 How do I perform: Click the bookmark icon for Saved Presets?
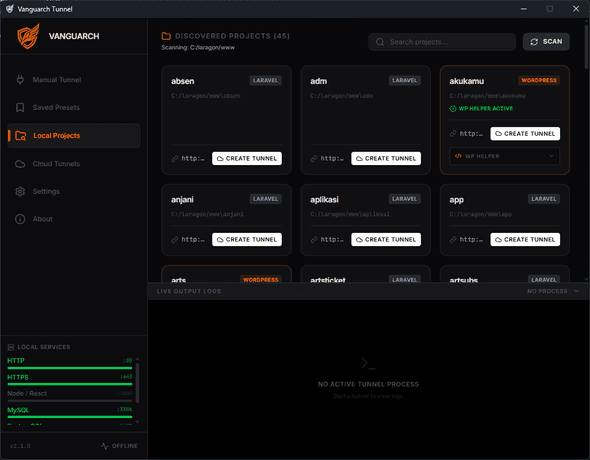tap(20, 108)
